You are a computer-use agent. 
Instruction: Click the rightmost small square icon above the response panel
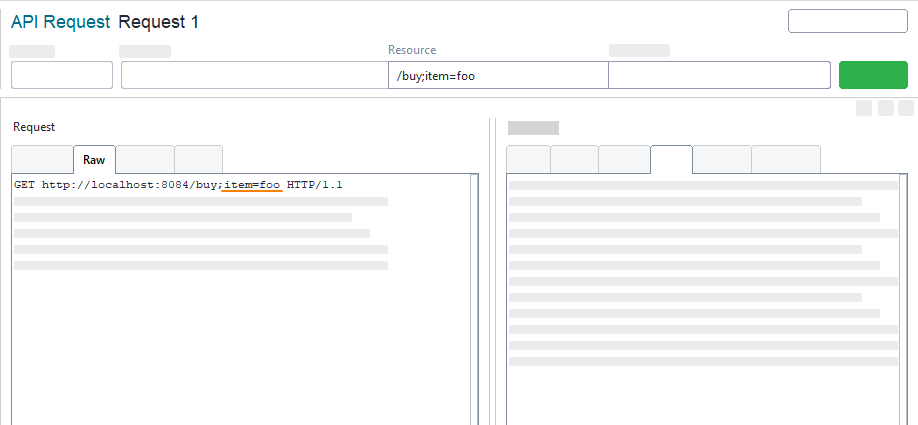tap(906, 108)
